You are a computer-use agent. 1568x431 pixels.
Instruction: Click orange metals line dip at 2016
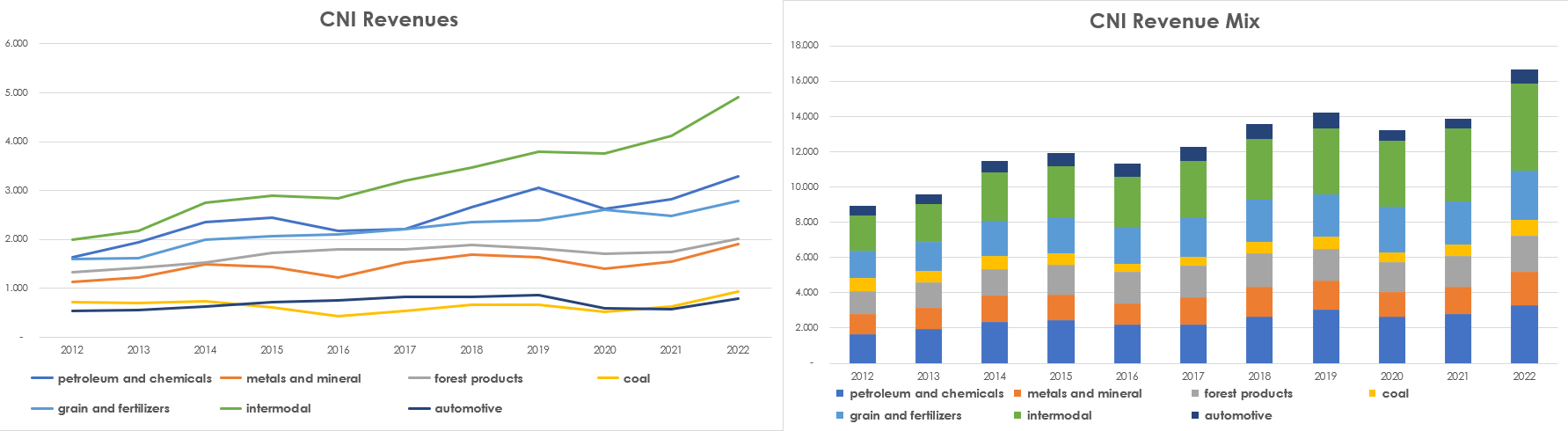(339, 277)
